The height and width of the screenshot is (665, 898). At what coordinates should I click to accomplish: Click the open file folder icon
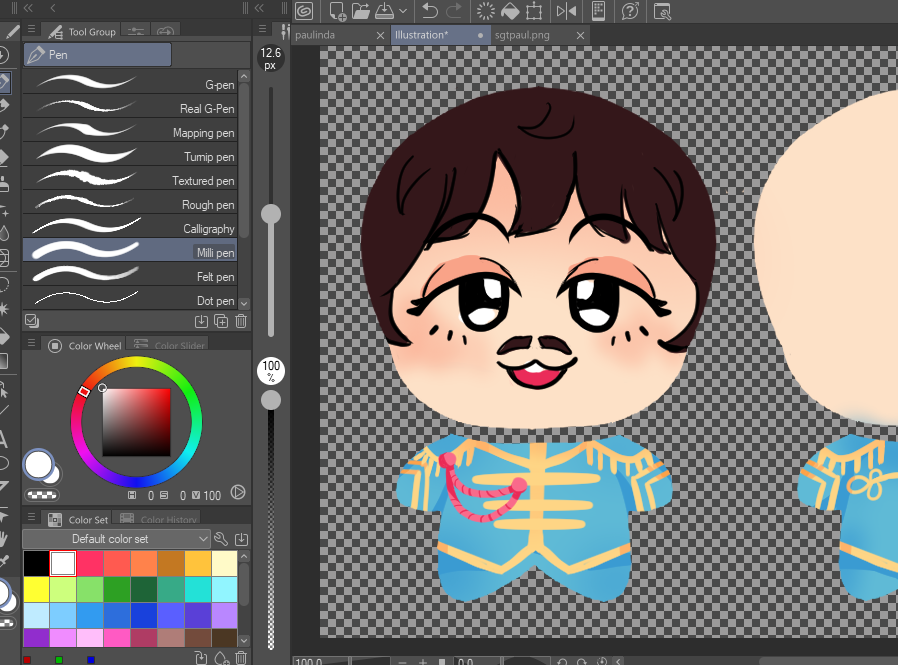[x=361, y=11]
